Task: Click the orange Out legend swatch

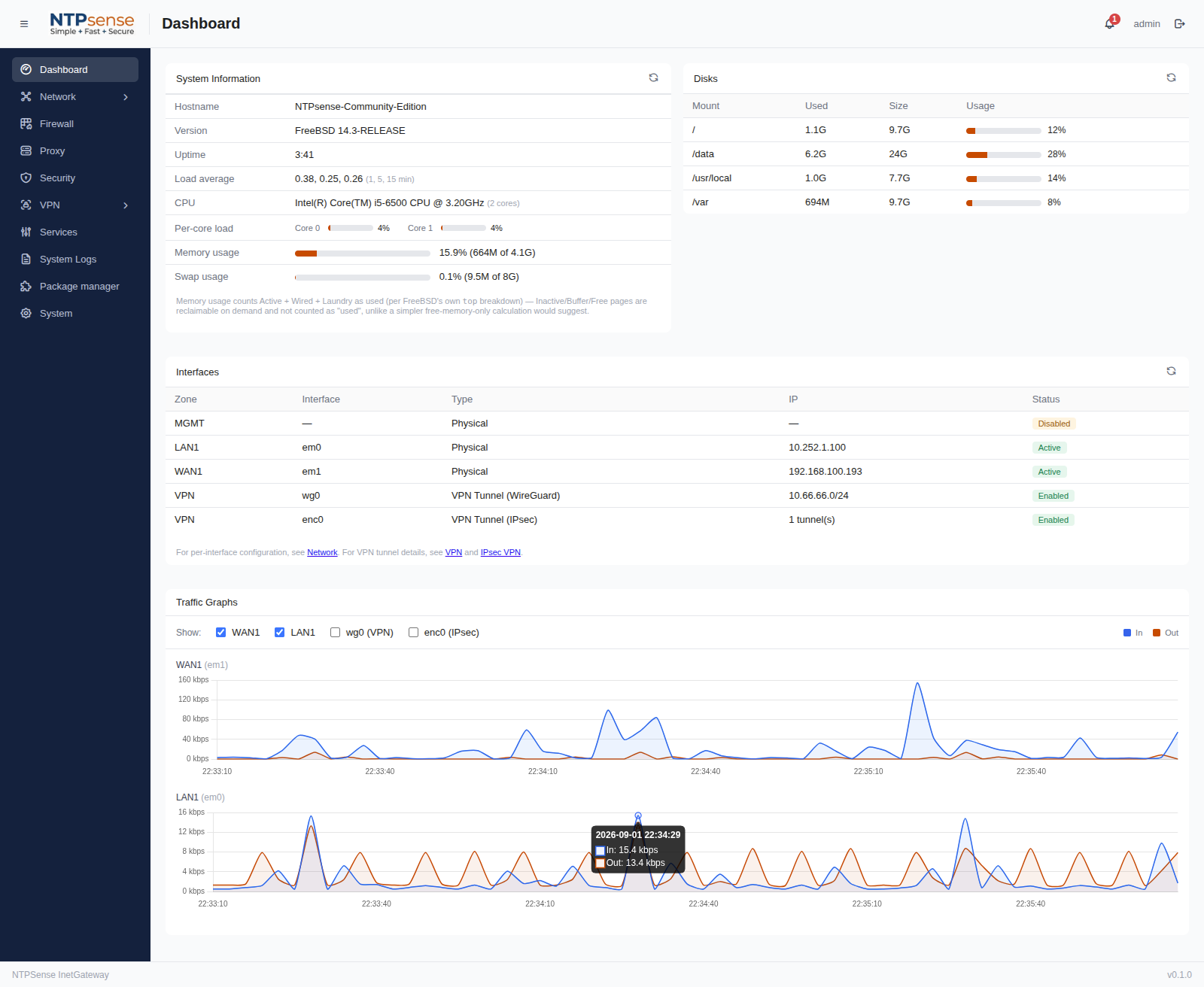Action: (x=1157, y=633)
